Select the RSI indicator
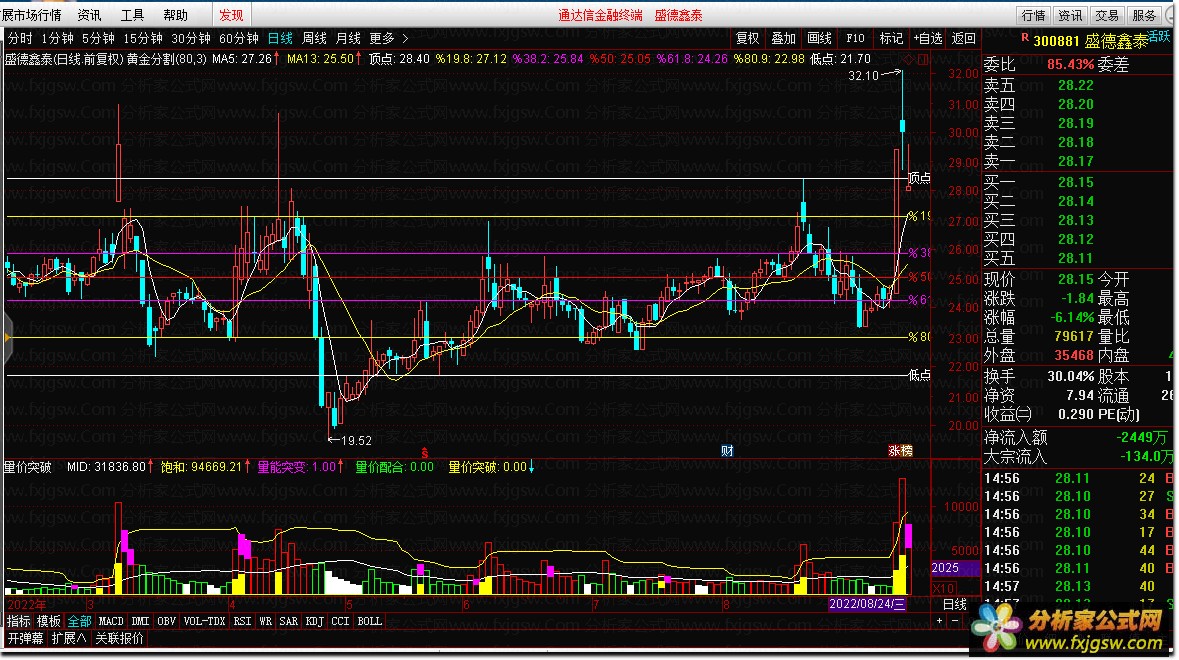This screenshot has height=660, width=1179. pyautogui.click(x=242, y=622)
